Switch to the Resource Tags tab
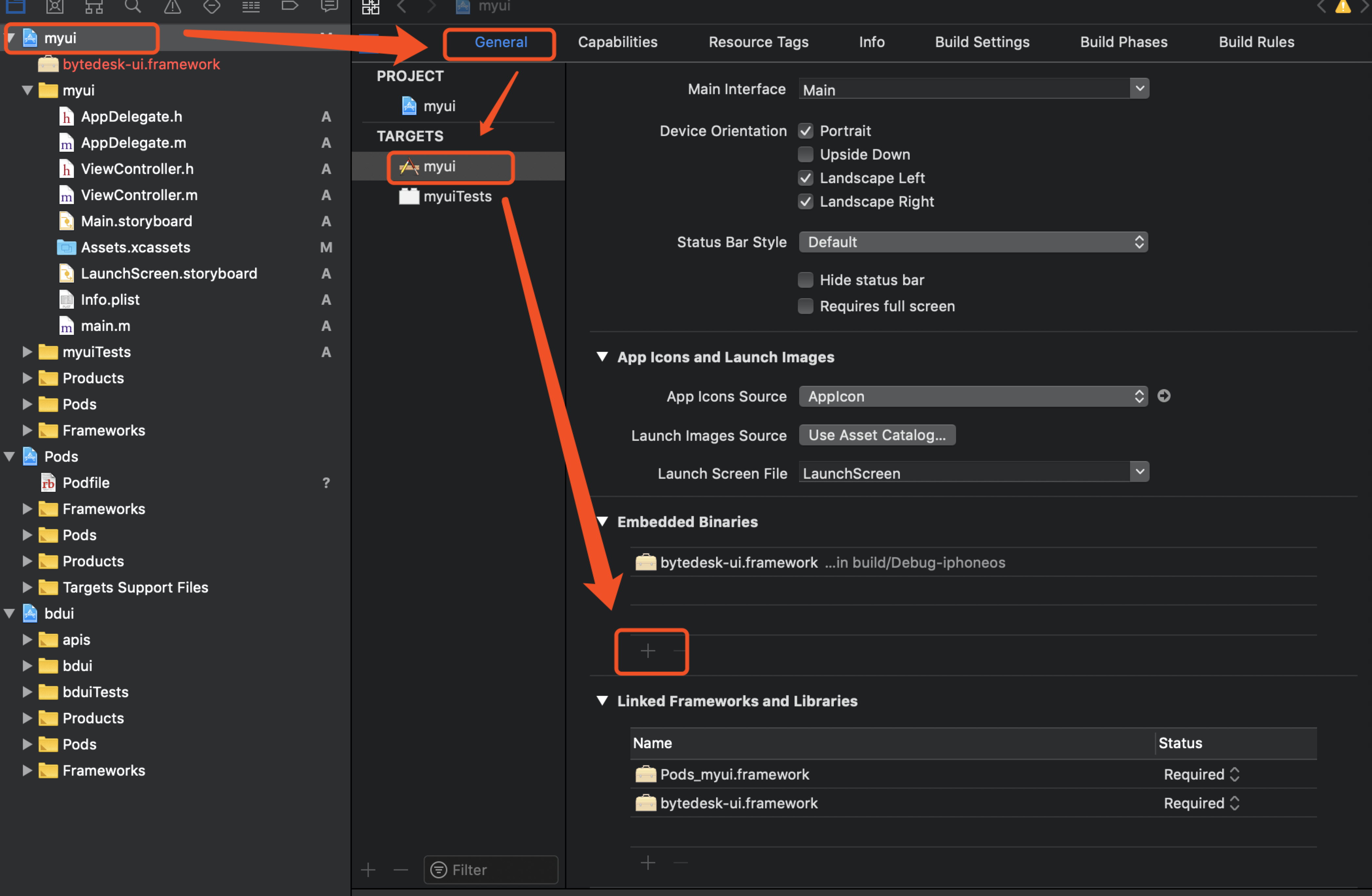1372x896 pixels. (x=758, y=42)
